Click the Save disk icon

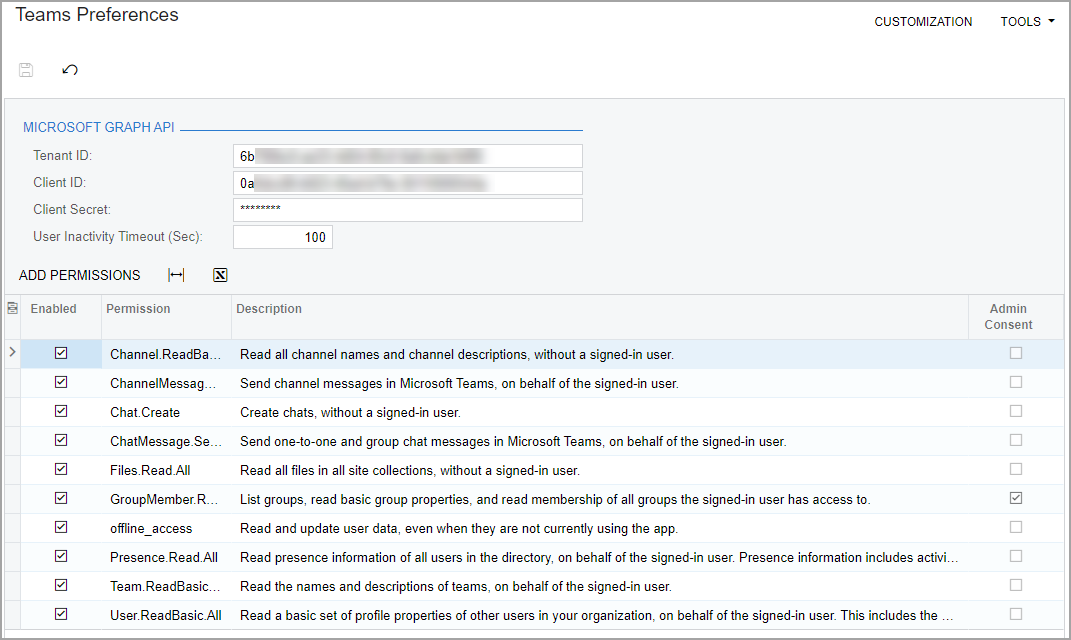(27, 70)
